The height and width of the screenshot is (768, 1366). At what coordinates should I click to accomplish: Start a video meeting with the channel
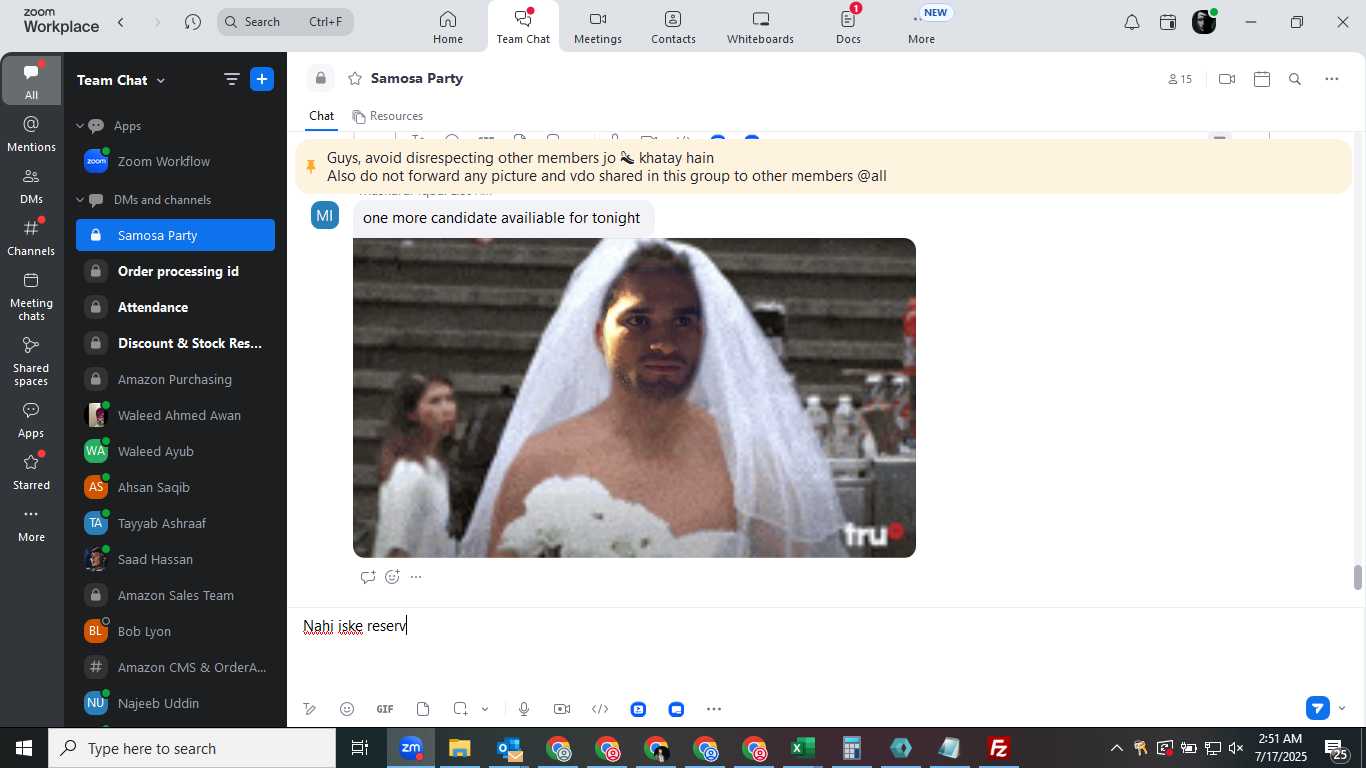[1227, 79]
